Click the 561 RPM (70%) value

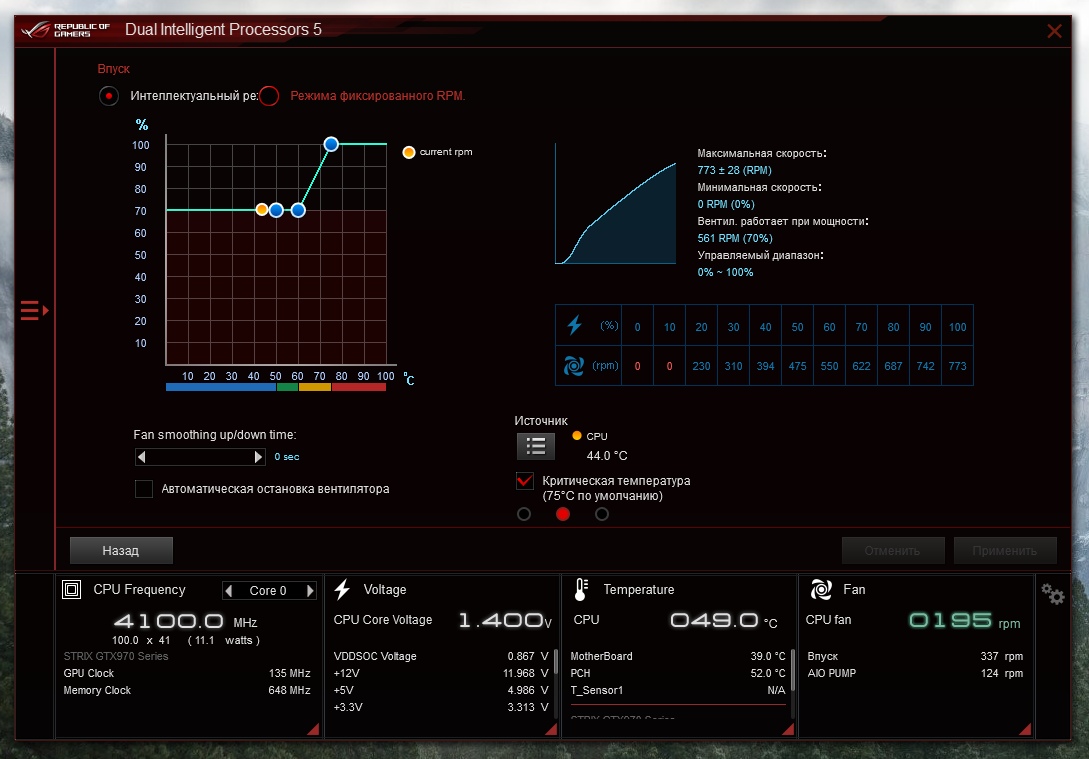(x=735, y=238)
